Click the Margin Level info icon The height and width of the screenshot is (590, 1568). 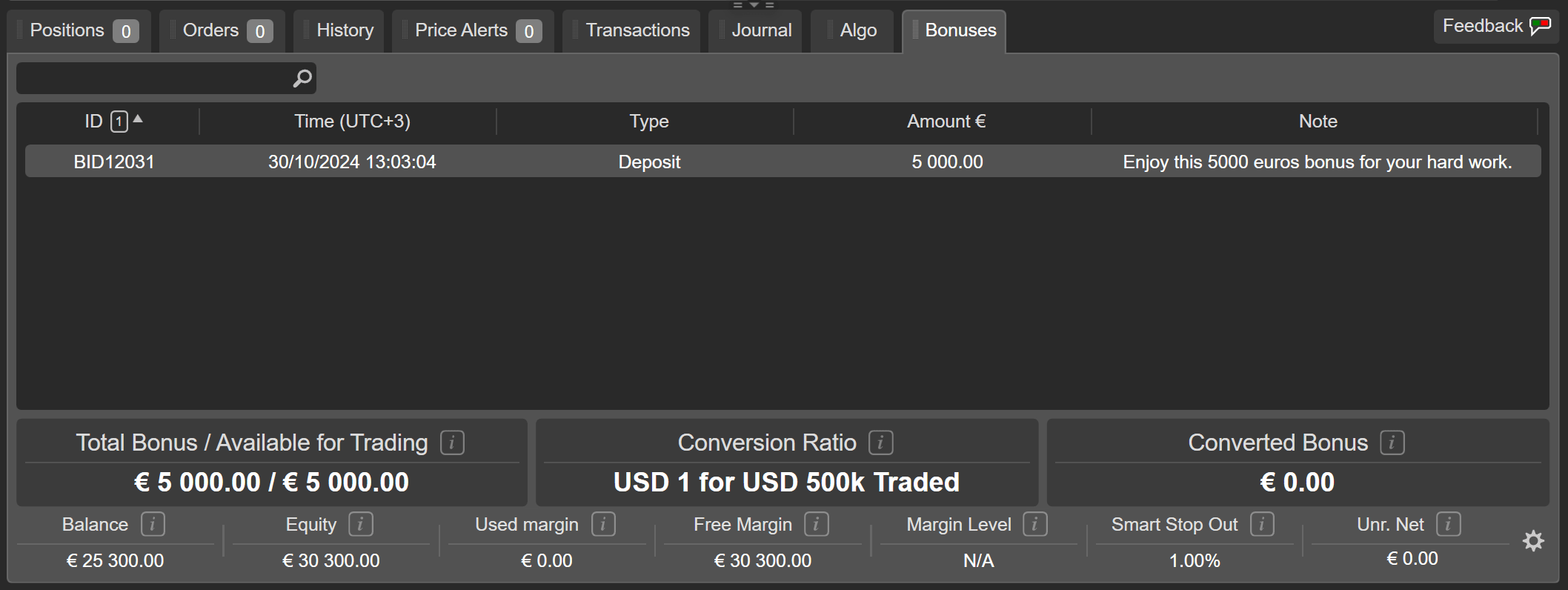coord(1035,524)
